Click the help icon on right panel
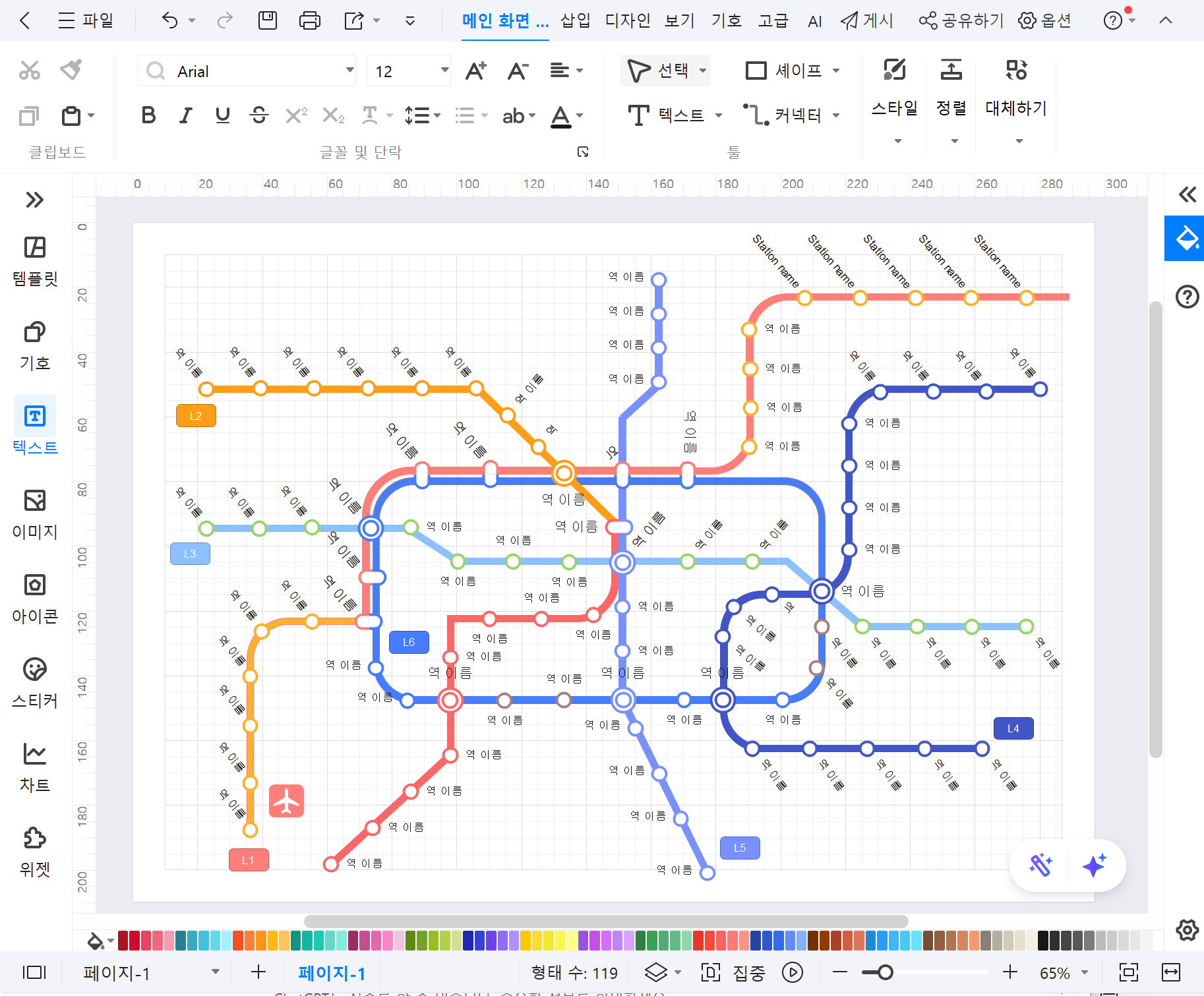Screen dimensions: 1204x996 coord(1188,297)
